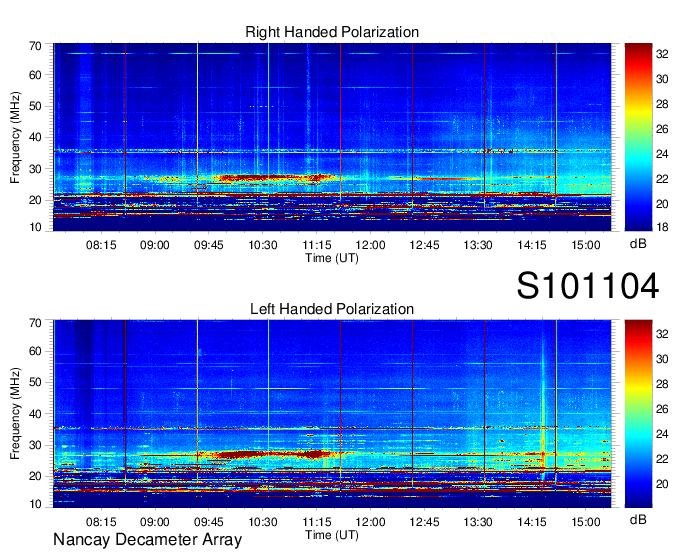This screenshot has width=680, height=552.
Task: Click the 13:30 tick label on the top plot
Action: point(478,245)
